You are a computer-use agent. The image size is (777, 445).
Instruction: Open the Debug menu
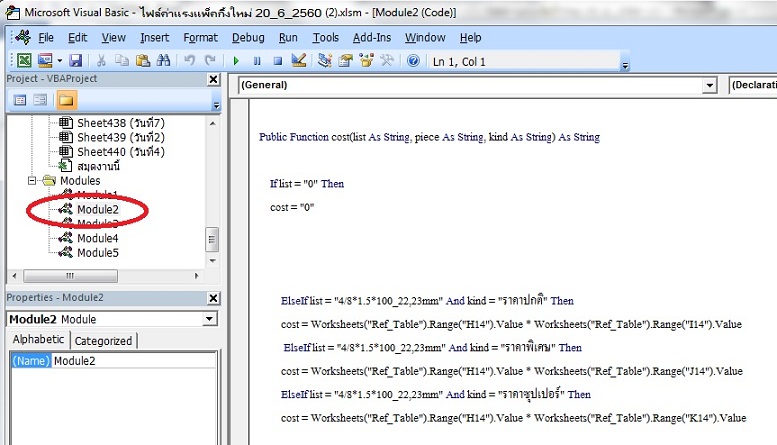pos(248,37)
